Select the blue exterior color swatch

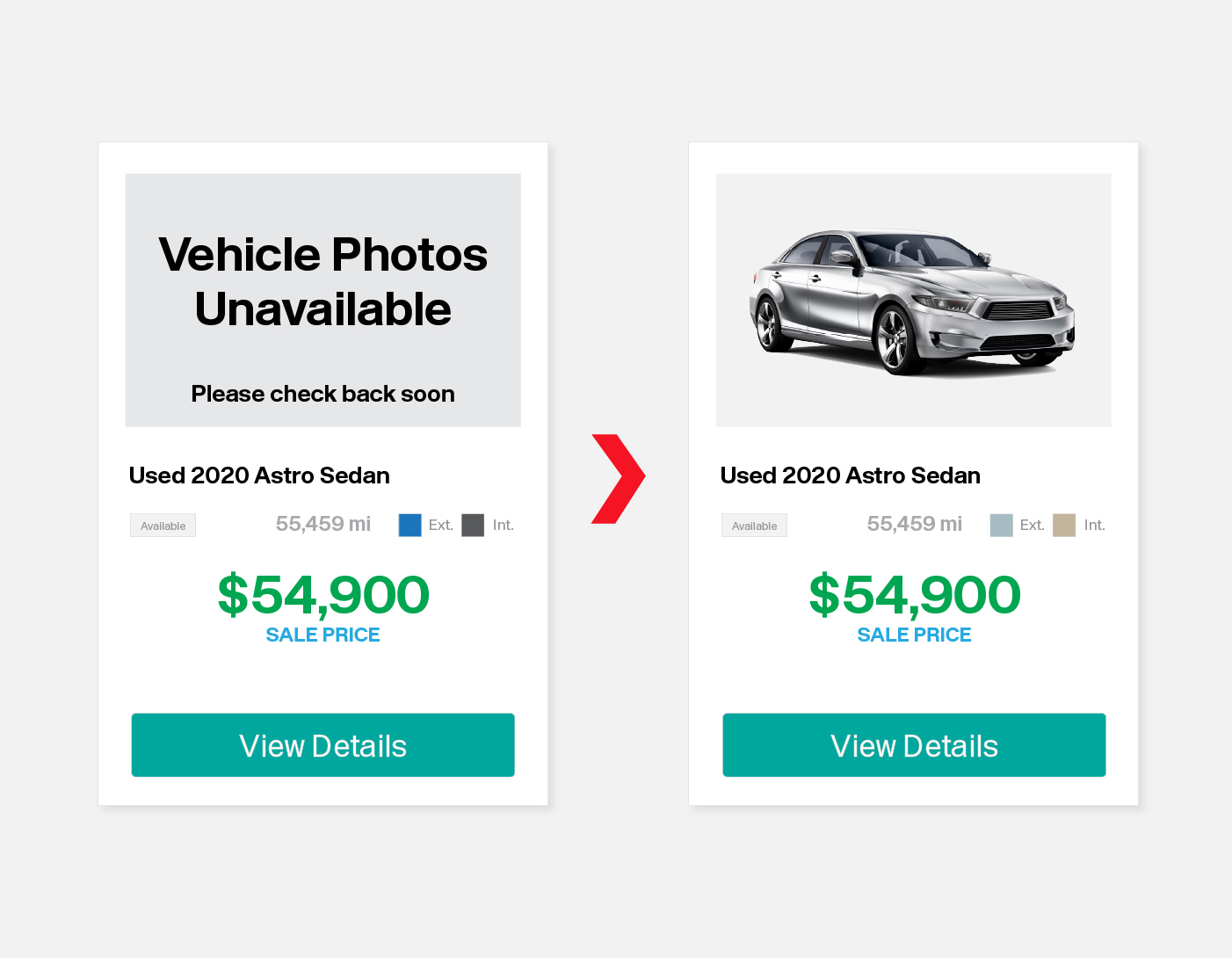[x=410, y=526]
